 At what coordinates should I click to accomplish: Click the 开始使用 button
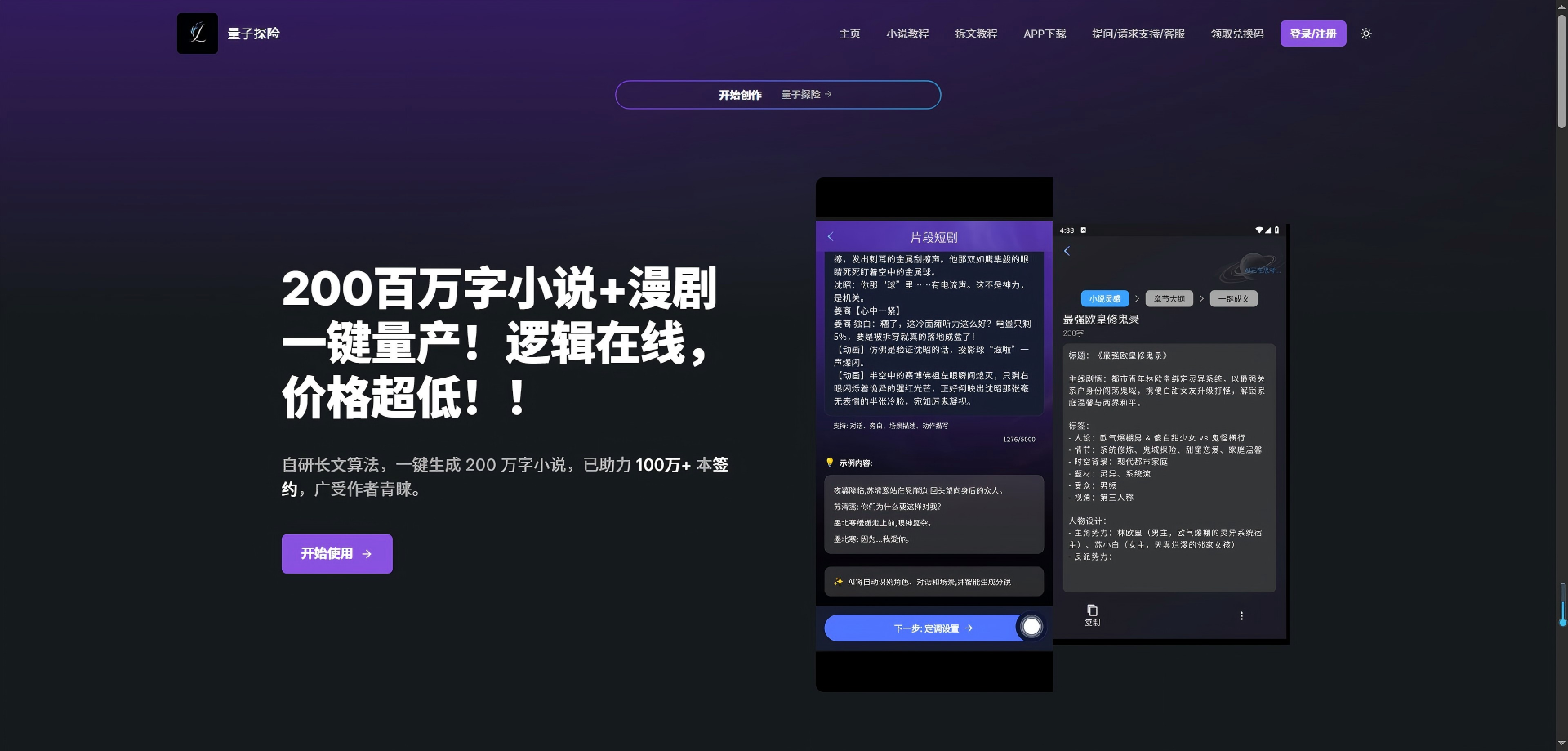[x=337, y=554]
